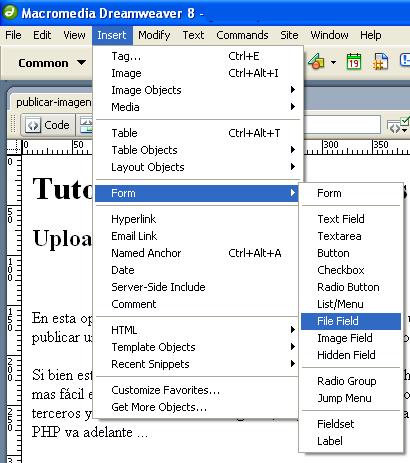Open the Commands menu

pos(242,35)
